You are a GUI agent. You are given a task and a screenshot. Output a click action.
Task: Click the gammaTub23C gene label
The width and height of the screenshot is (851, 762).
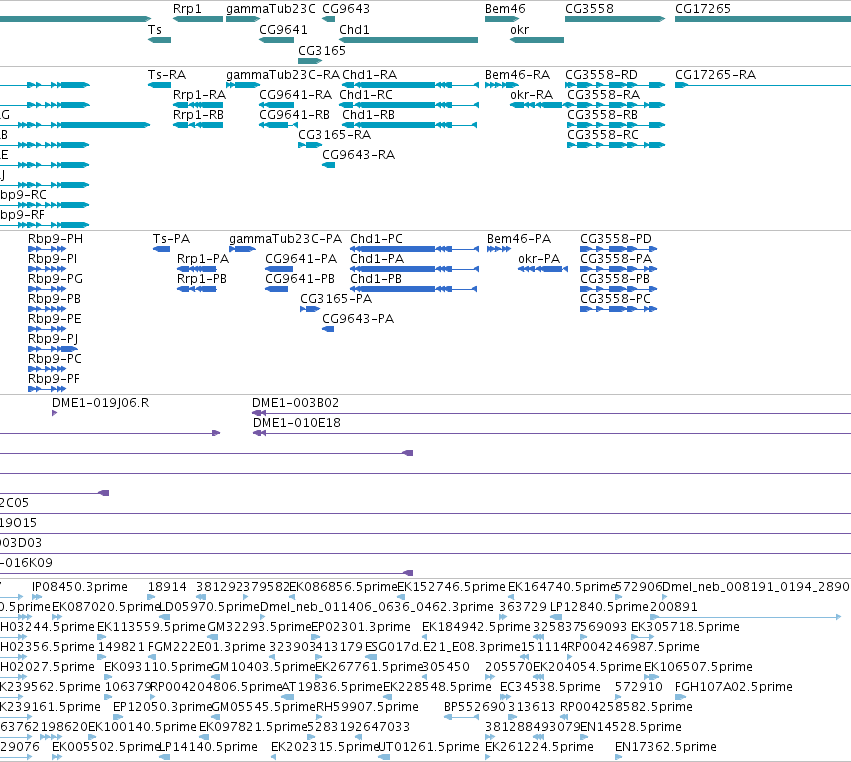click(x=270, y=9)
